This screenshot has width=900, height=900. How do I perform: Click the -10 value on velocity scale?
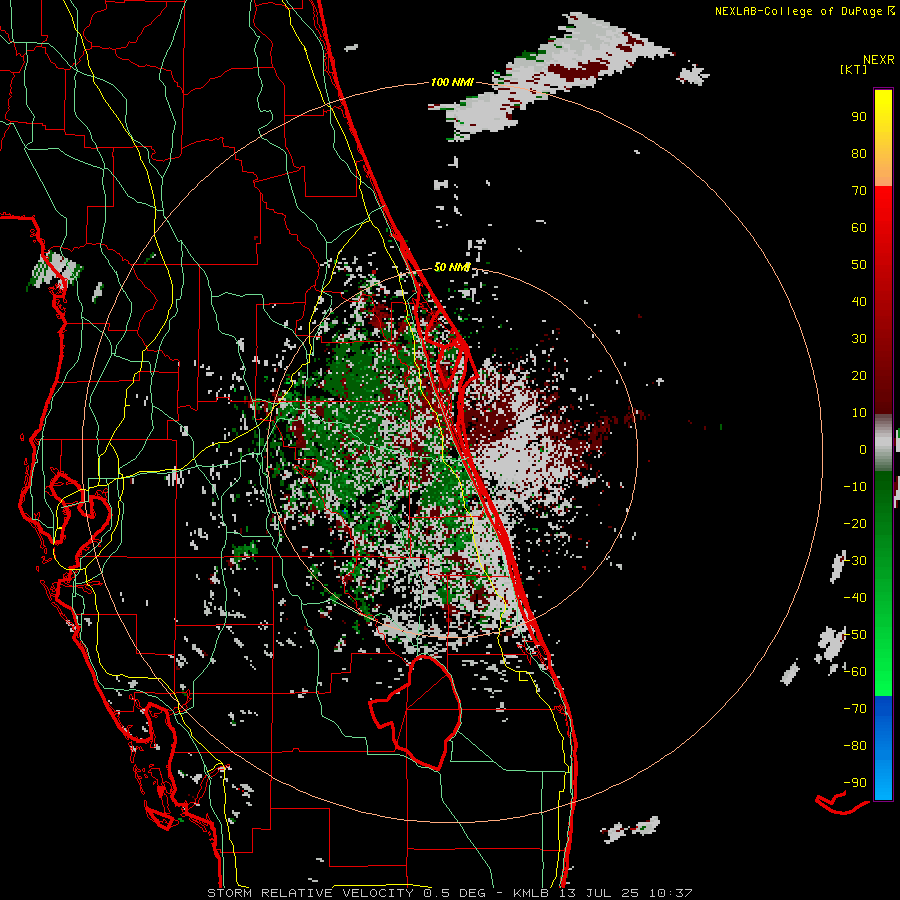(855, 487)
